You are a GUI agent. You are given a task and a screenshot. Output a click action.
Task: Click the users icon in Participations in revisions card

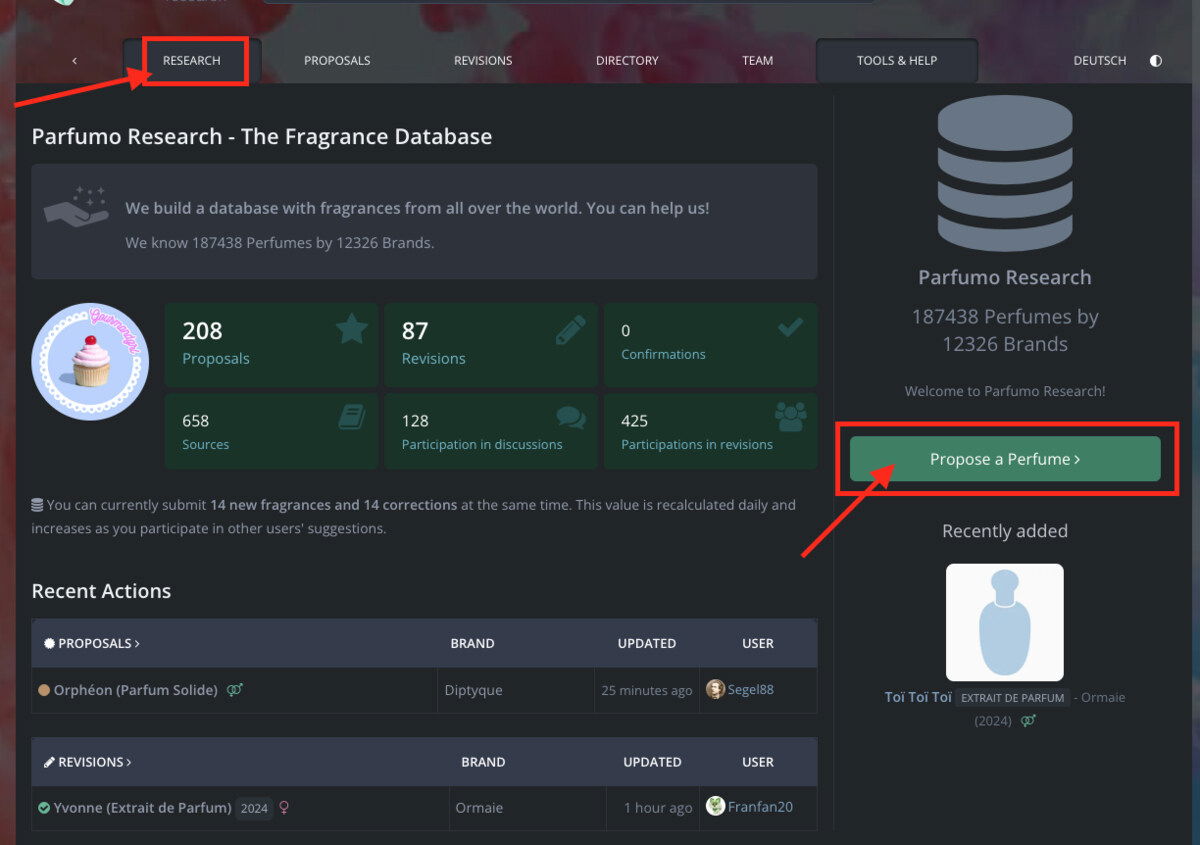(x=790, y=417)
